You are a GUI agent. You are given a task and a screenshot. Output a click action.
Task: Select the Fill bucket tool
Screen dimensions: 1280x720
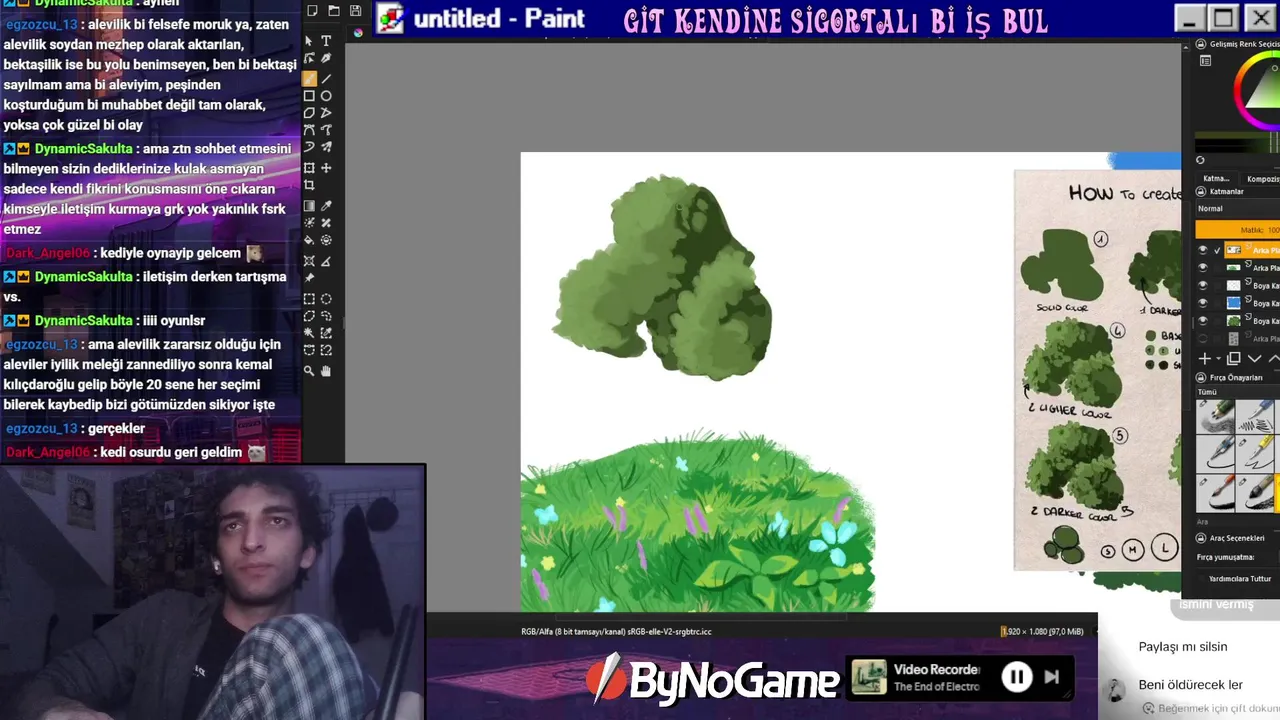point(309,239)
